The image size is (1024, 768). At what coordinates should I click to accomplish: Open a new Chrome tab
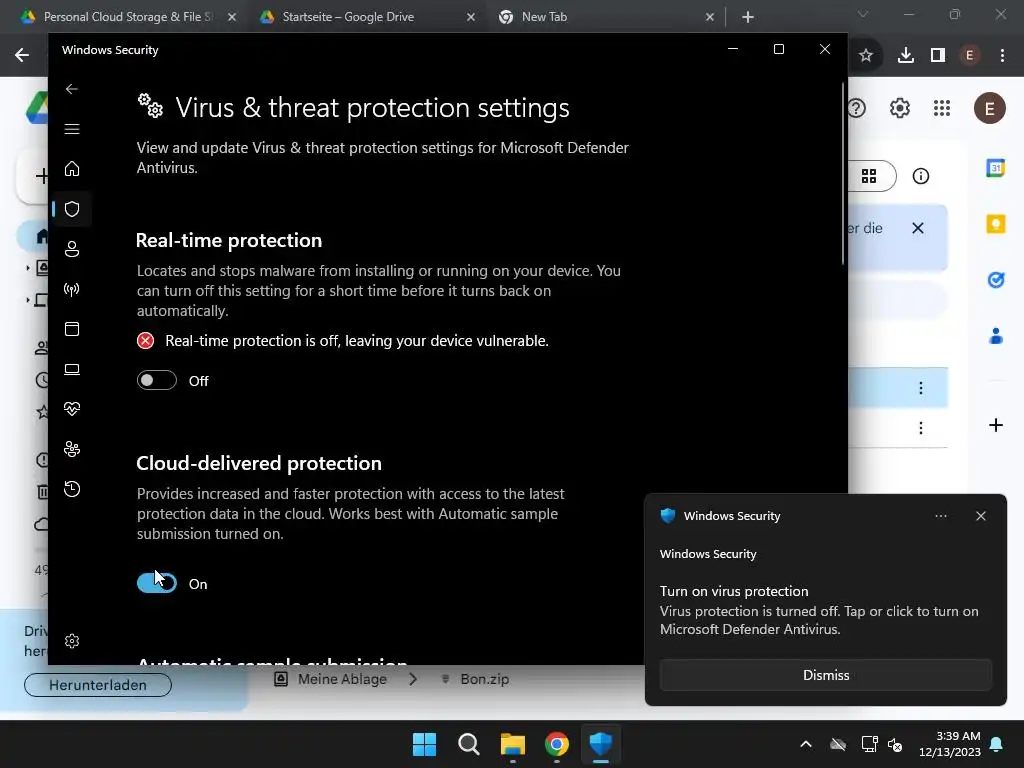(748, 17)
